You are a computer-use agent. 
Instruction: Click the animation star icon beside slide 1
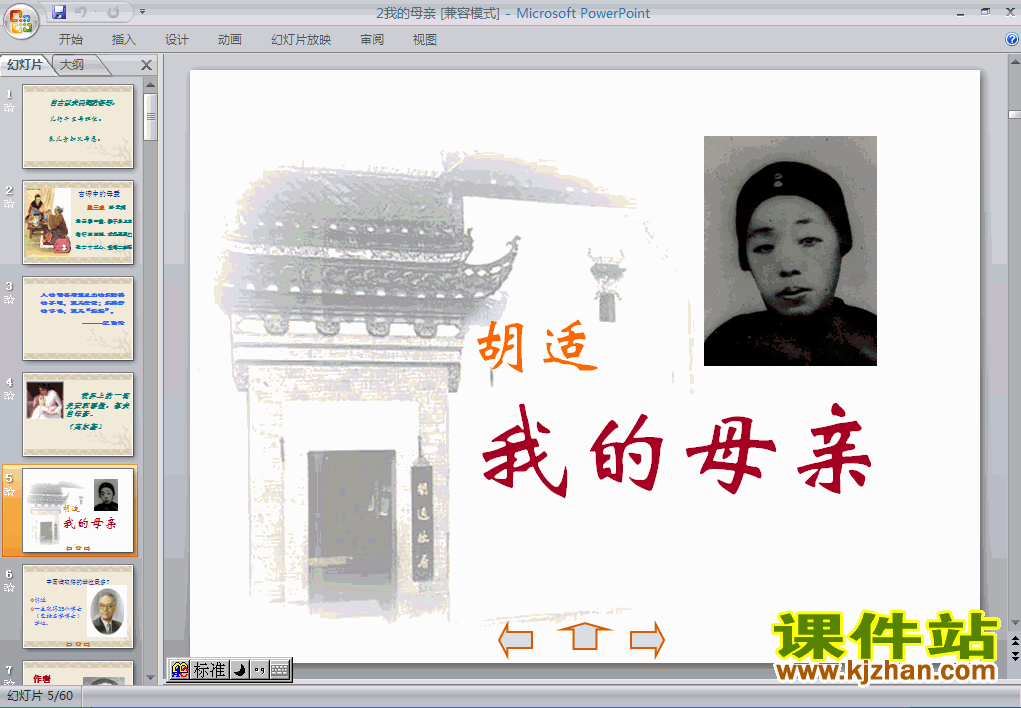(9, 108)
